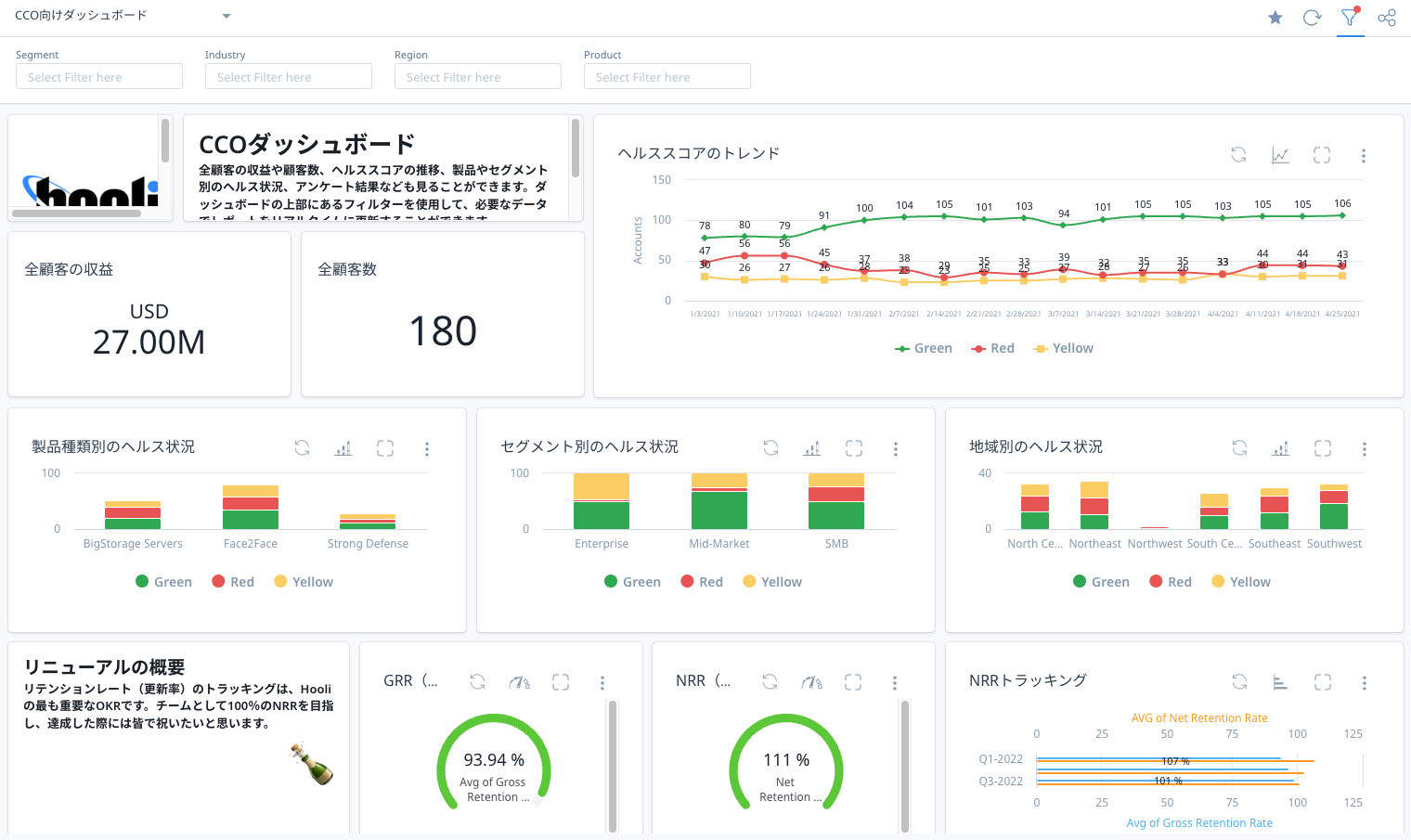Click the bar chart icon on NRRトラッキング

coord(1280,682)
